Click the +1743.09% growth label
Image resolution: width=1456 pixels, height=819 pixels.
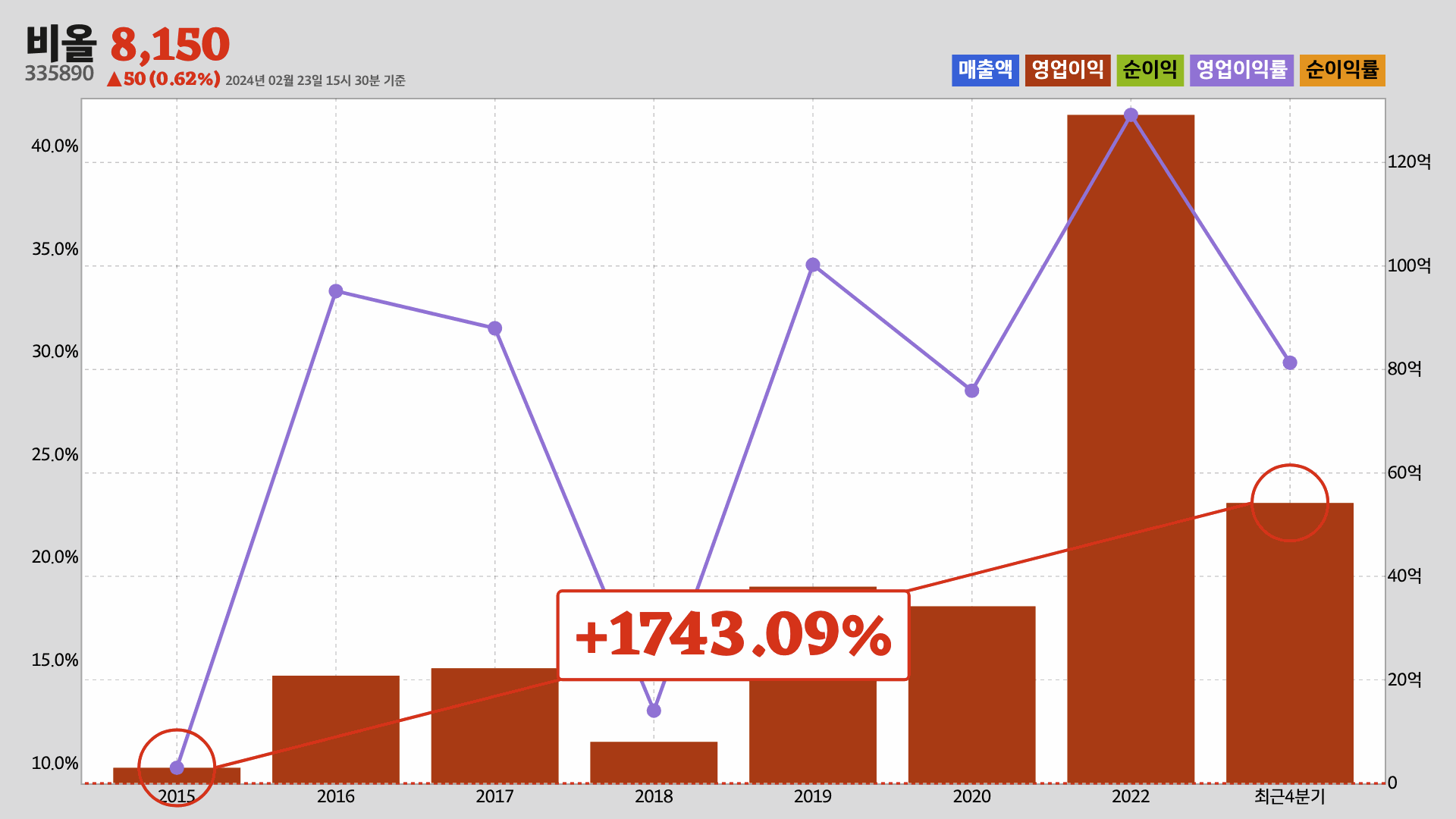pyautogui.click(x=733, y=635)
